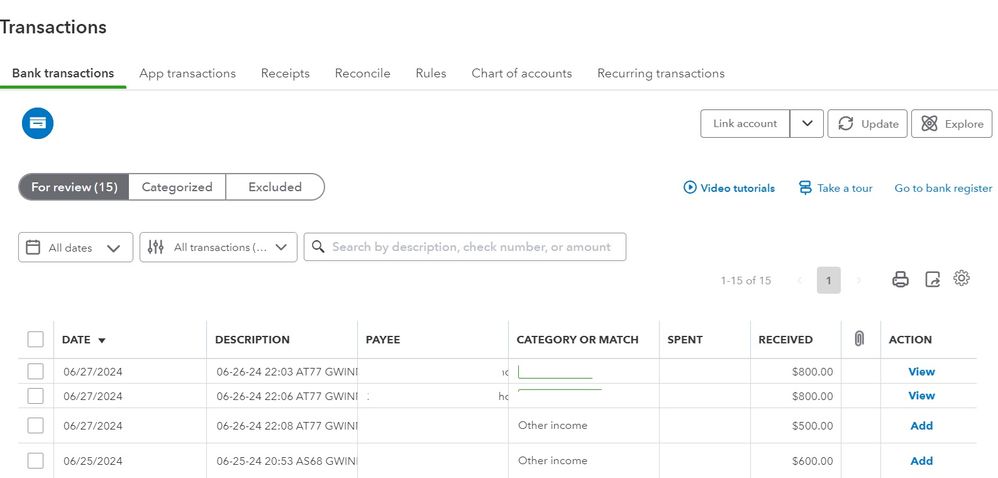Click the export icon next to print
Screen dimensions: 998x478
click(x=932, y=279)
